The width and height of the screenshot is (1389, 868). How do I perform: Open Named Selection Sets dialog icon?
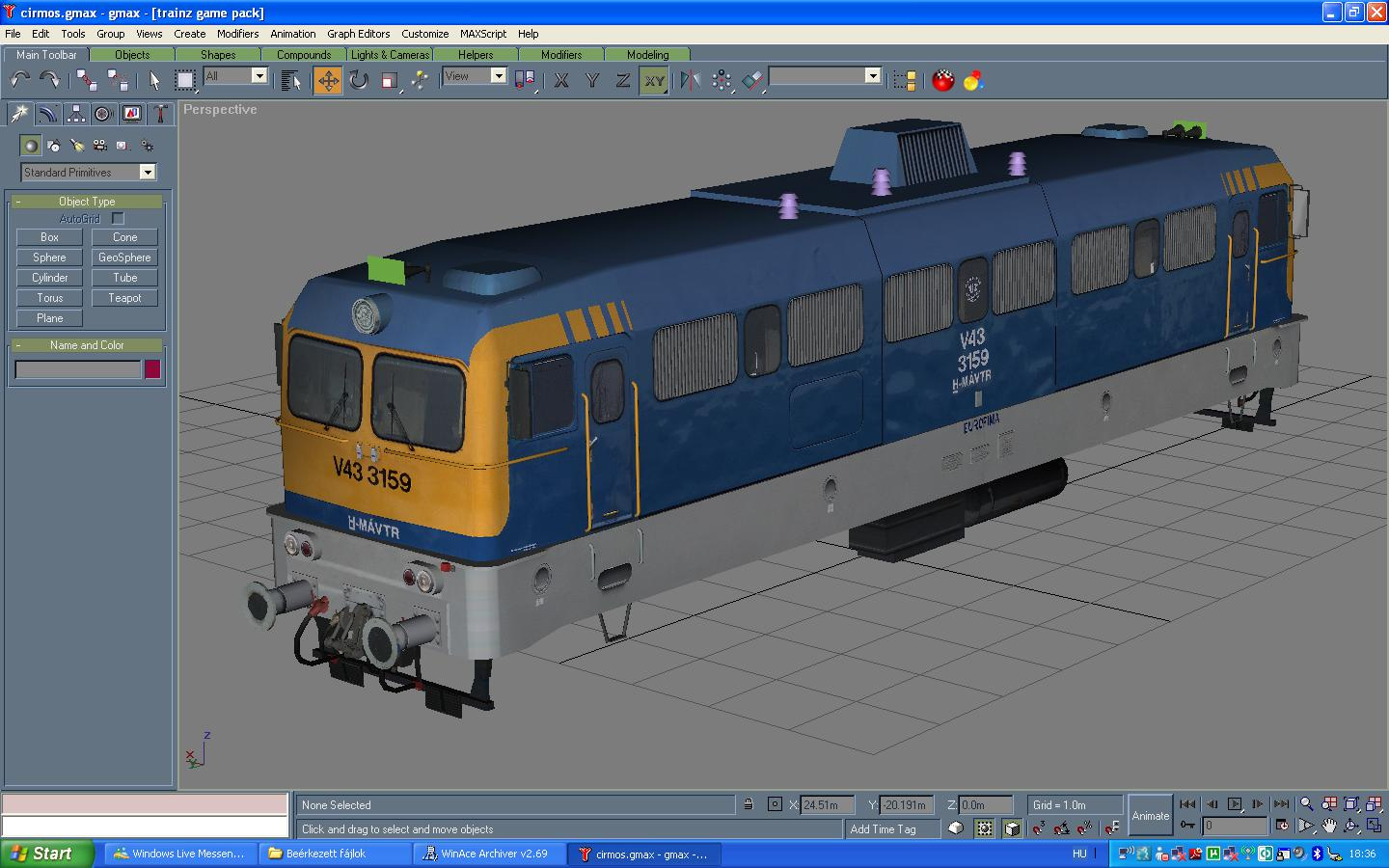[x=905, y=81]
